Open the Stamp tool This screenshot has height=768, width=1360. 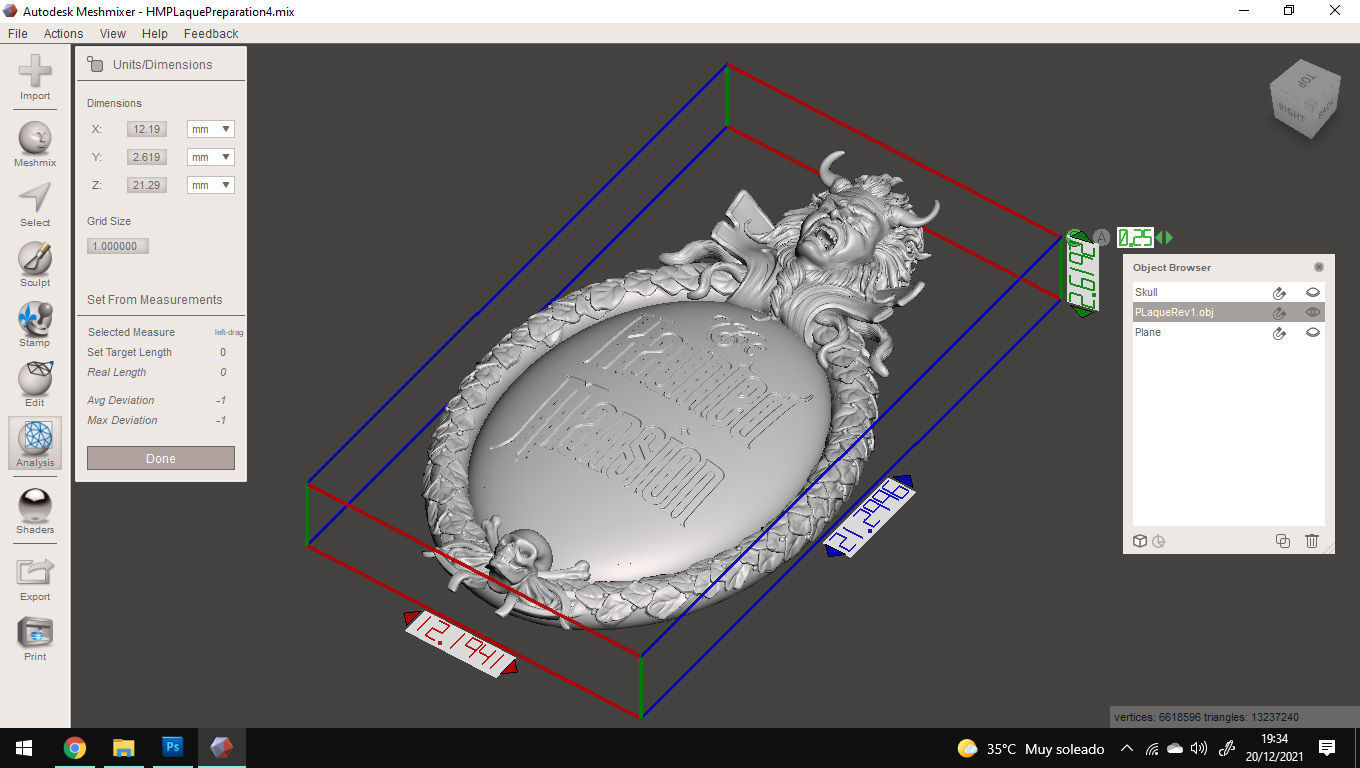[35, 324]
